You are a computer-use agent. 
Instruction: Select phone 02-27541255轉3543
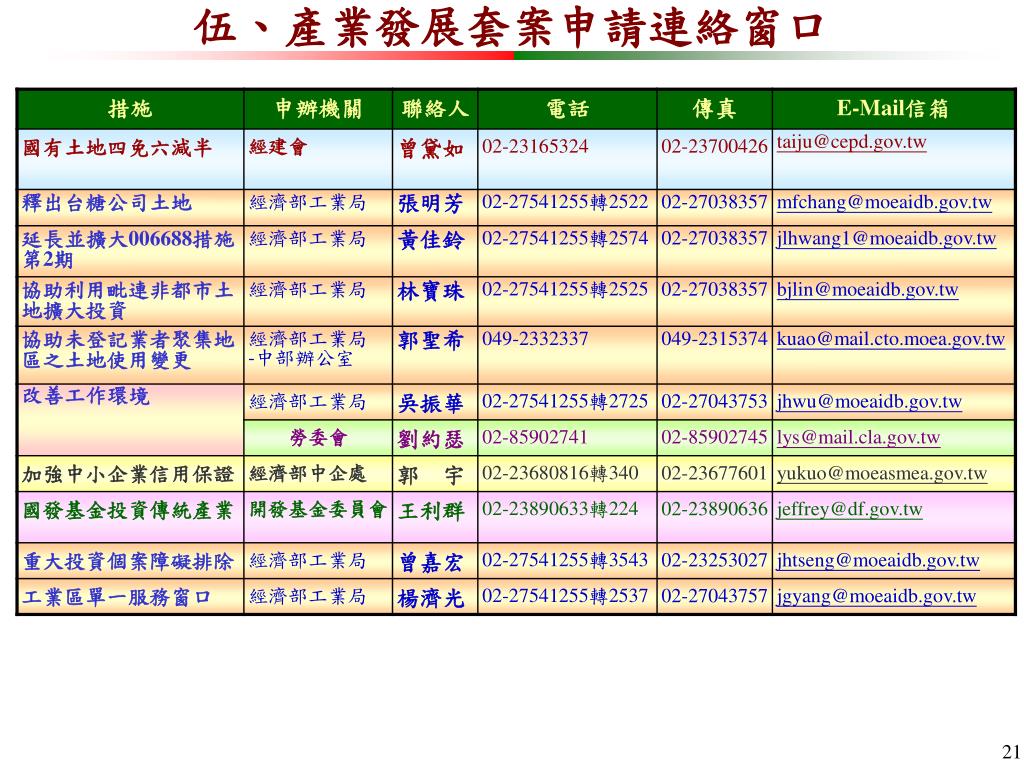565,560
